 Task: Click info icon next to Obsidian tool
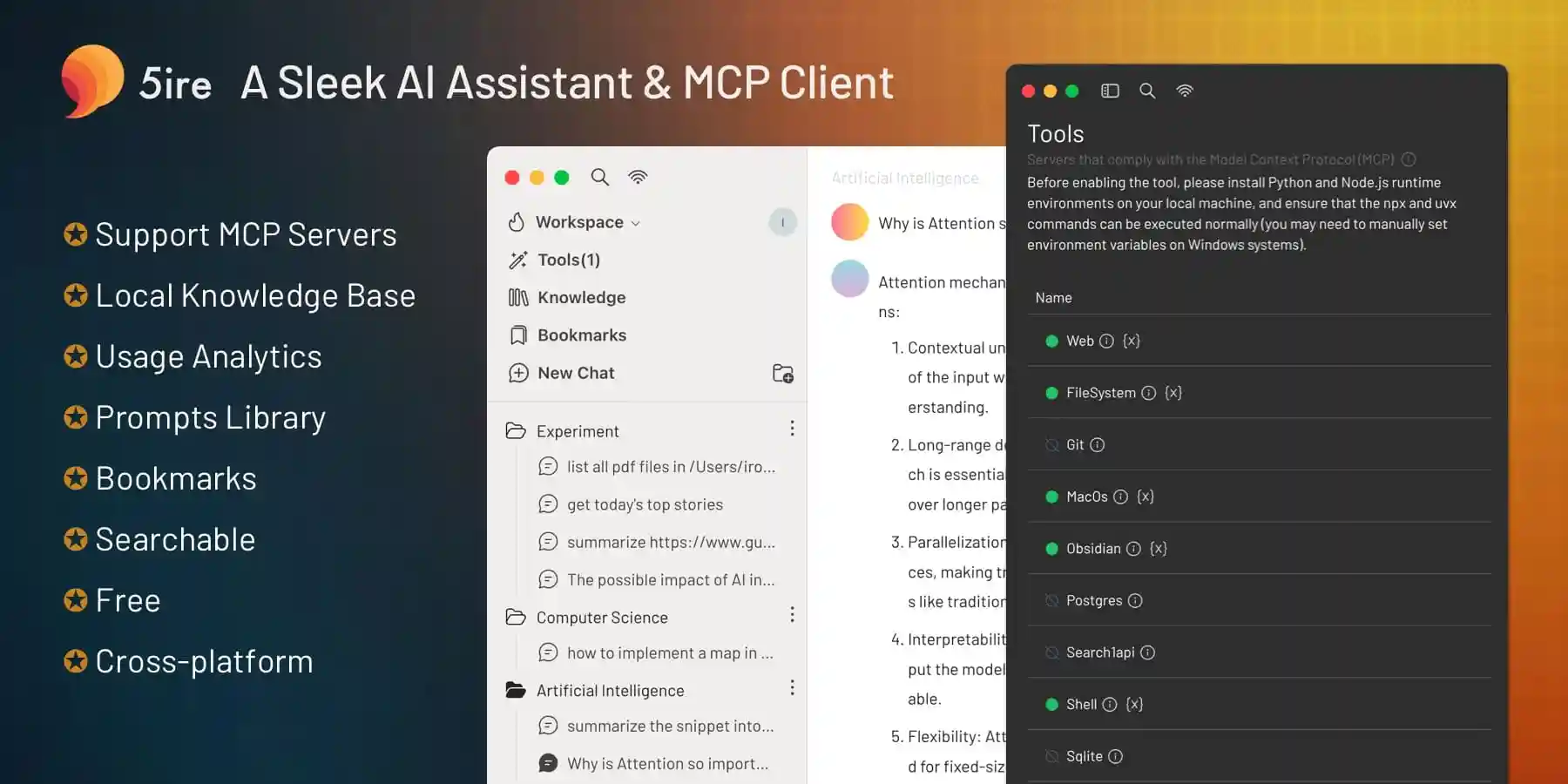[1133, 549]
